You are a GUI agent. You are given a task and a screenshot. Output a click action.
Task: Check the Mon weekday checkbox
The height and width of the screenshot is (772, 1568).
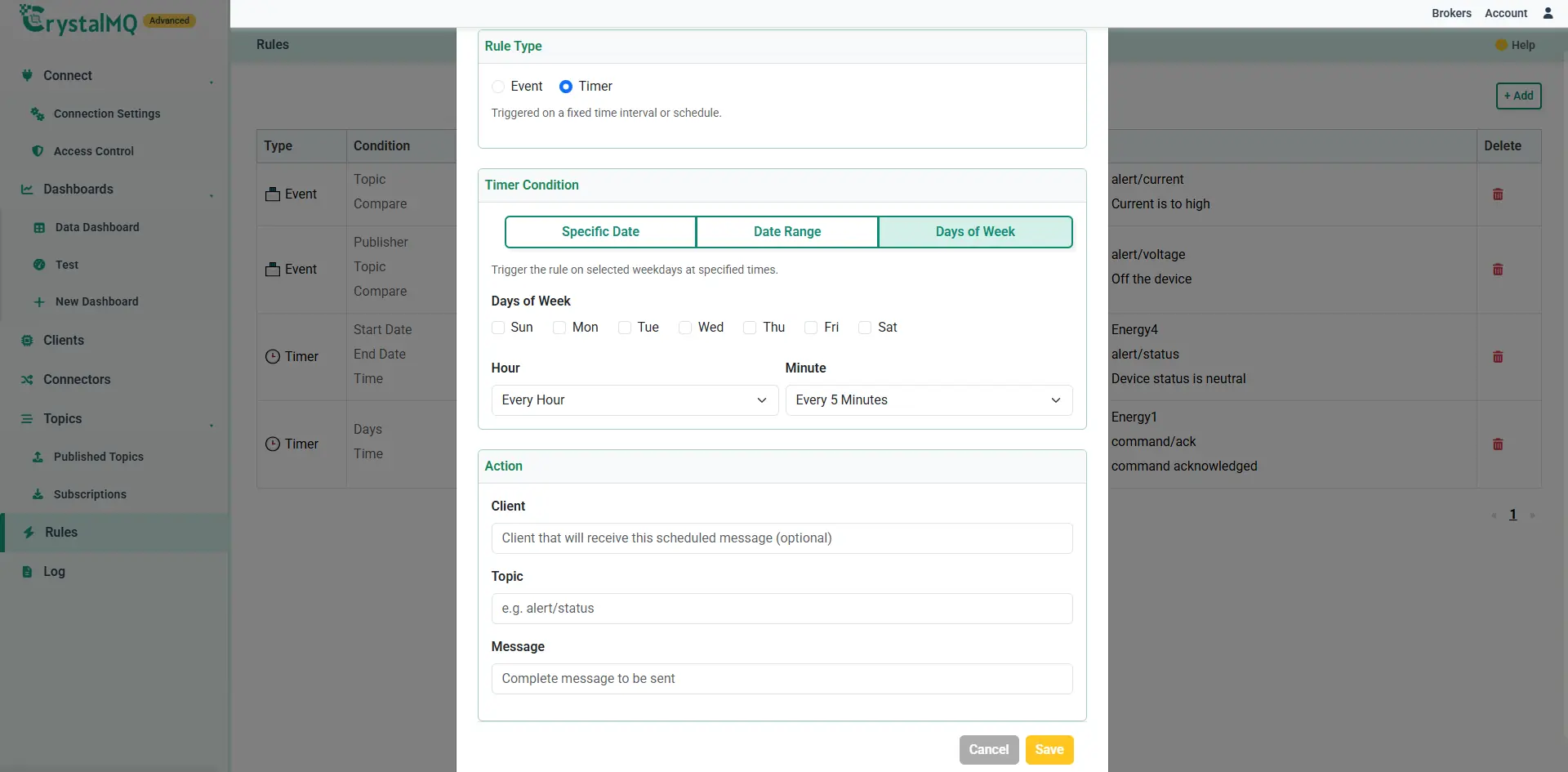click(559, 328)
